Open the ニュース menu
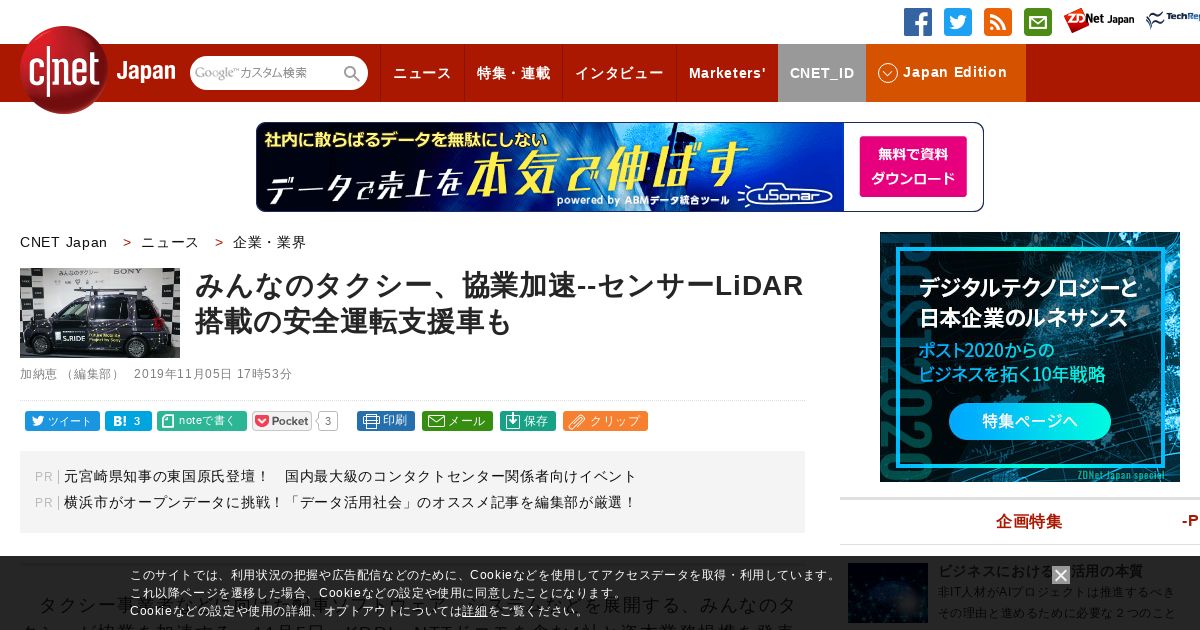The height and width of the screenshot is (630, 1200). click(422, 73)
